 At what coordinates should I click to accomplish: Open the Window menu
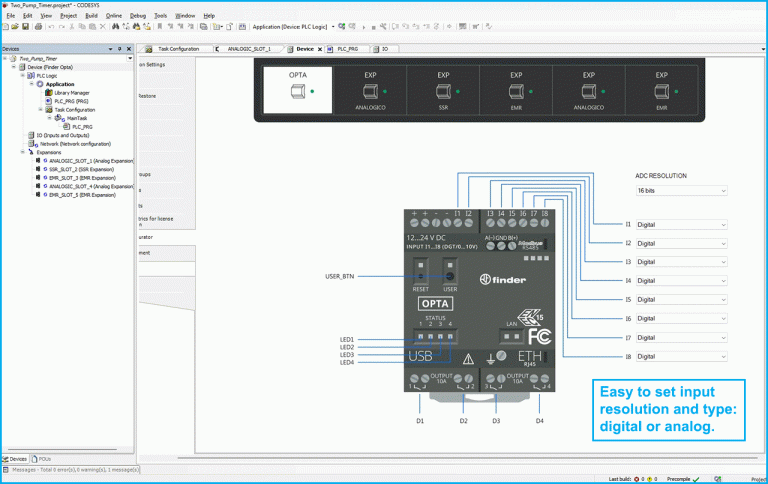(185, 16)
